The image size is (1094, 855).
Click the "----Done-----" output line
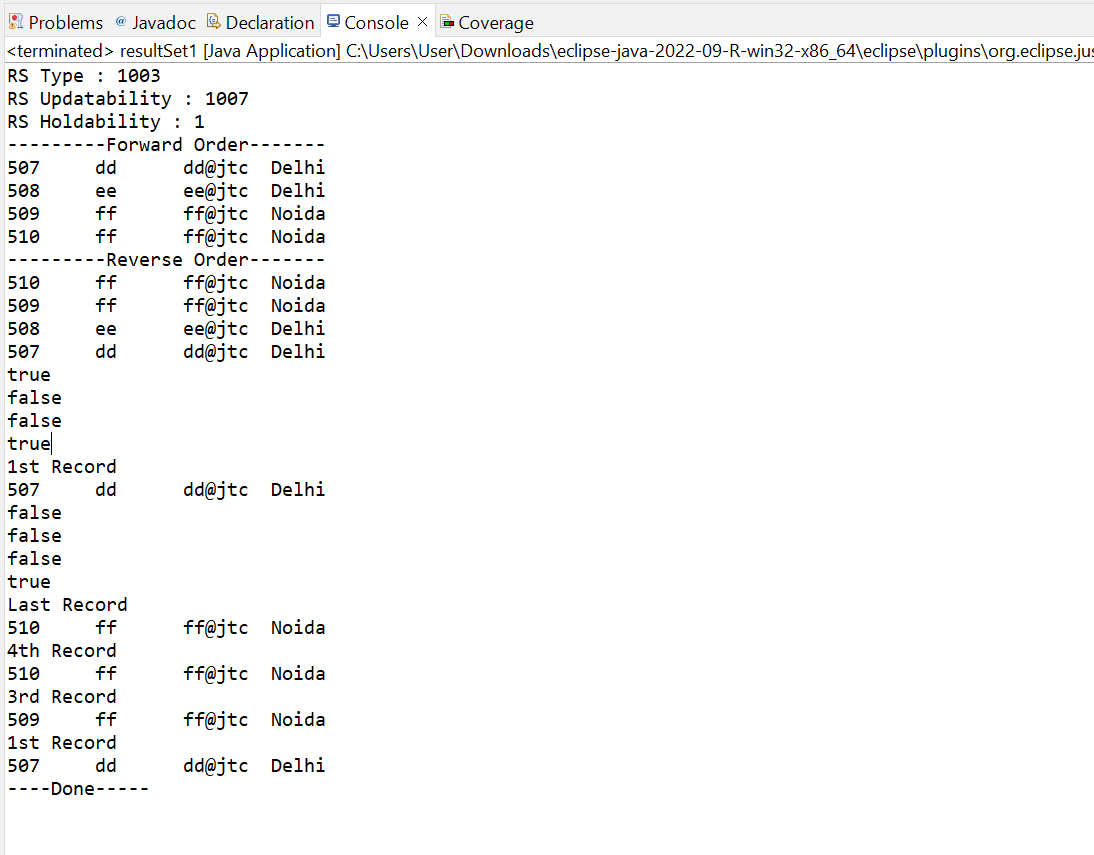click(78, 788)
